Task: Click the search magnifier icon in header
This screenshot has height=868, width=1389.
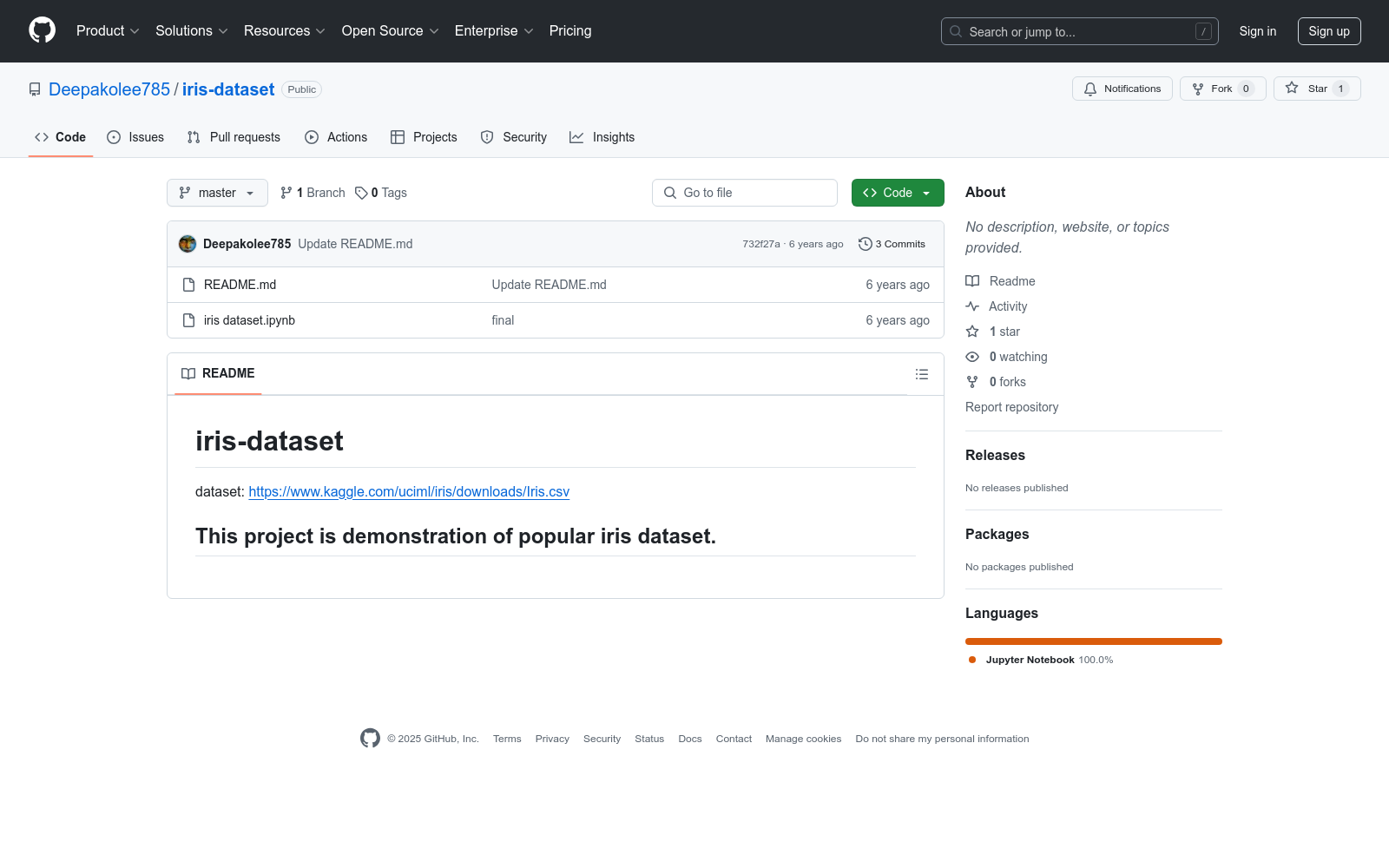Action: [x=956, y=31]
